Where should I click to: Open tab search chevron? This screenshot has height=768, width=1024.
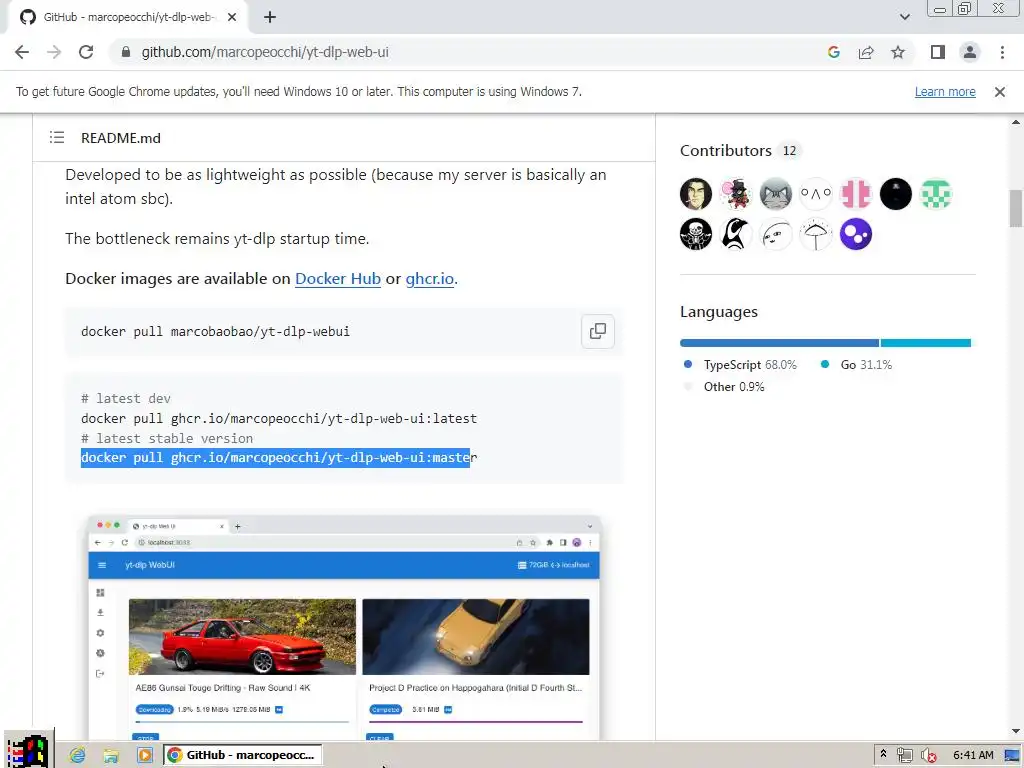pyautogui.click(x=904, y=17)
